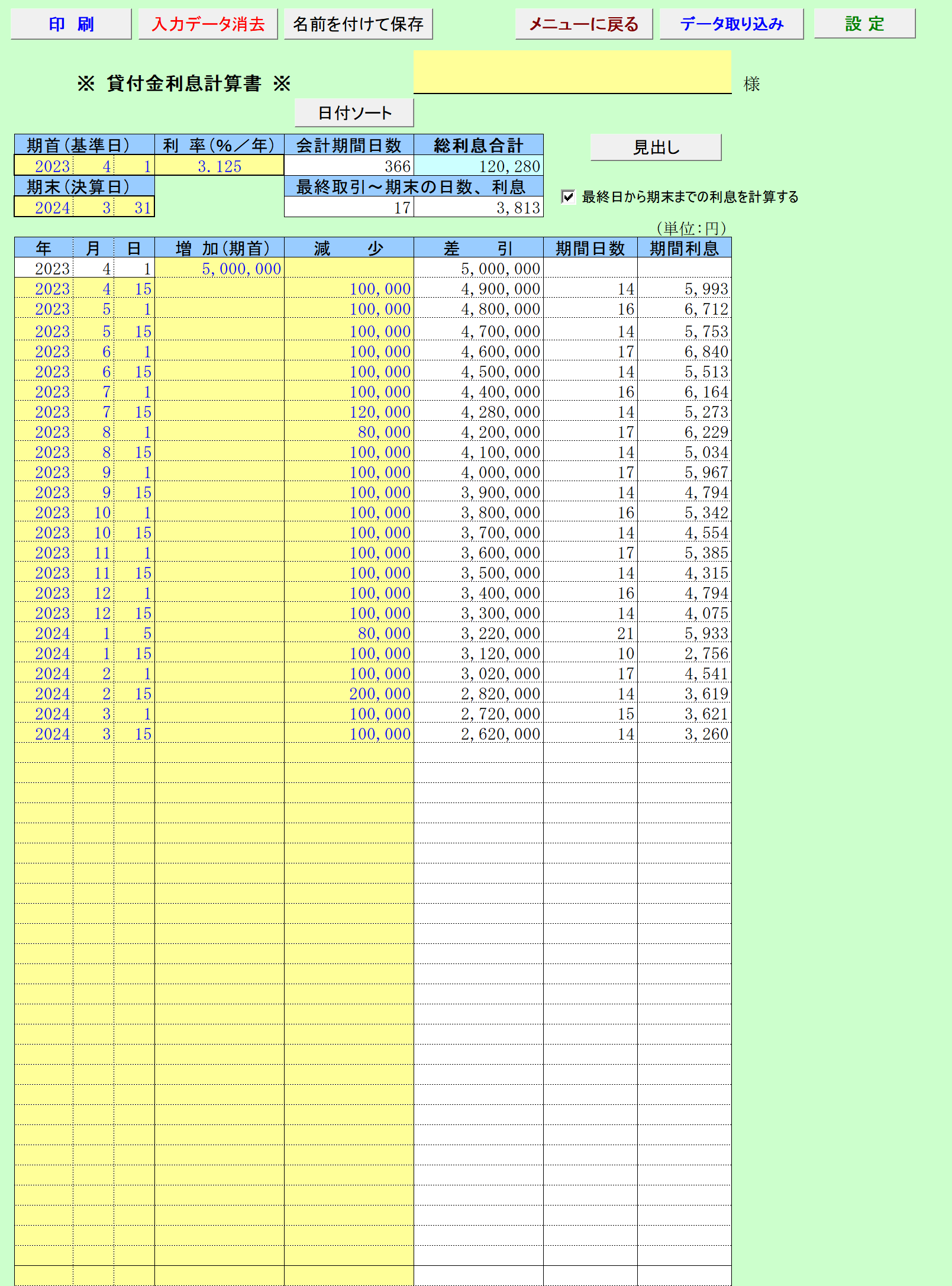952x1286 pixels.
Task: Click the balance cell 4,280,000
Action: (479, 412)
